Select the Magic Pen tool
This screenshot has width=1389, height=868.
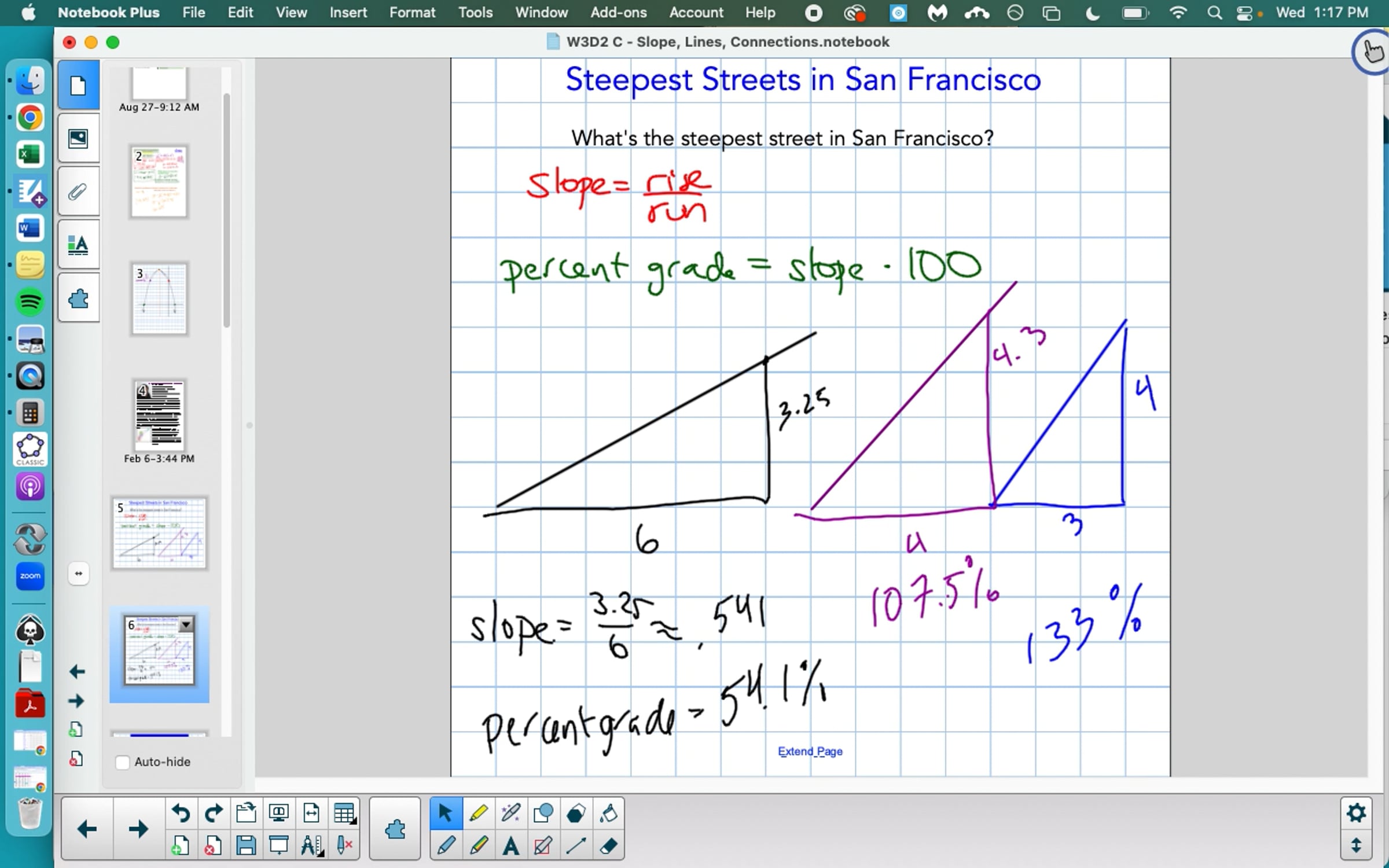[510, 813]
